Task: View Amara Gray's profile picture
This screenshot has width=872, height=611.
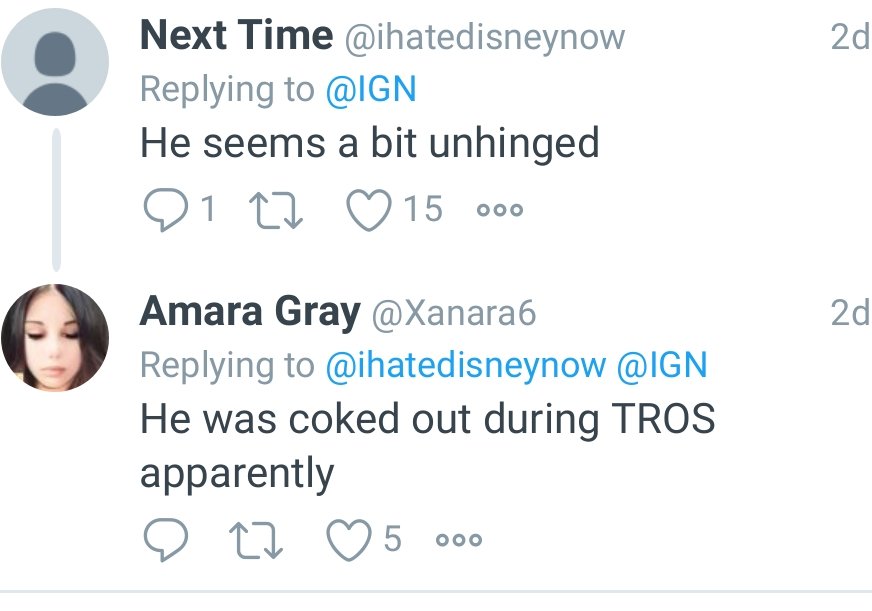Action: tap(54, 339)
